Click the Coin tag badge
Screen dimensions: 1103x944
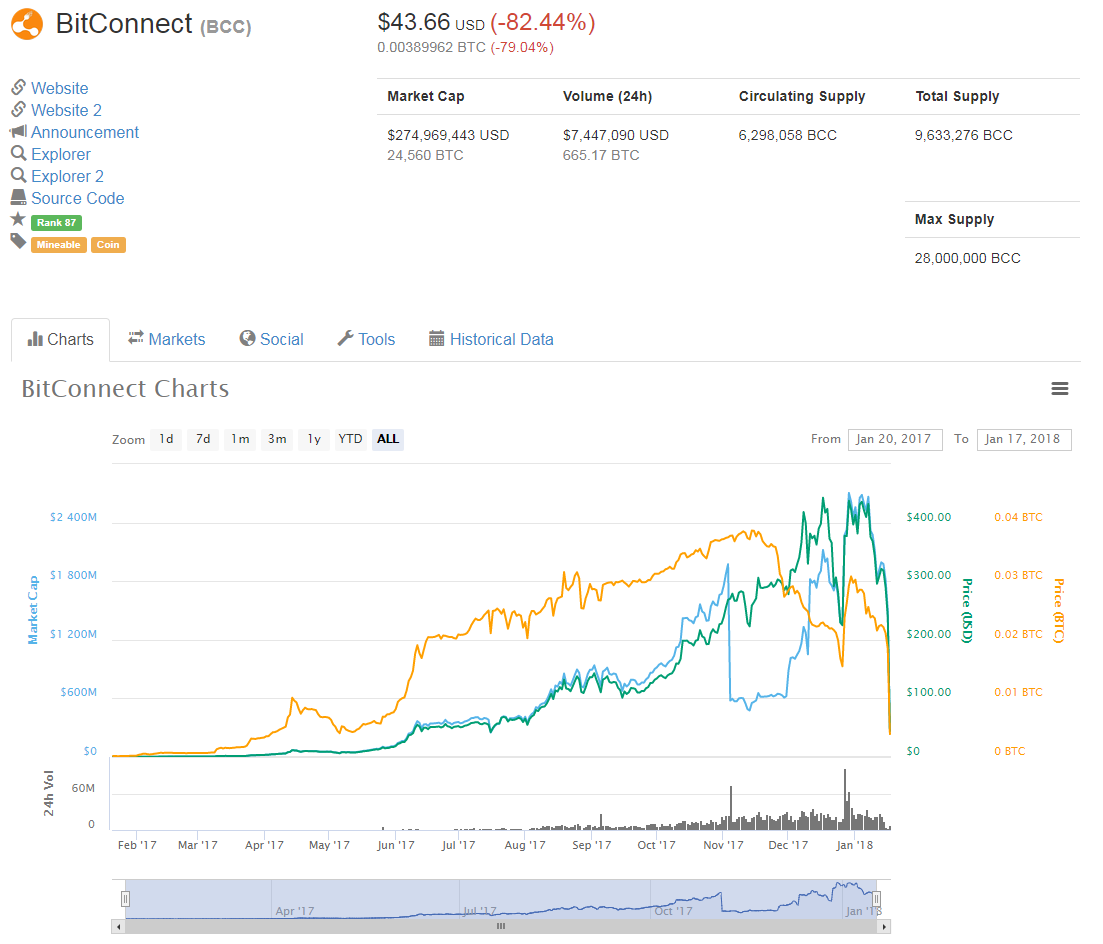point(108,245)
